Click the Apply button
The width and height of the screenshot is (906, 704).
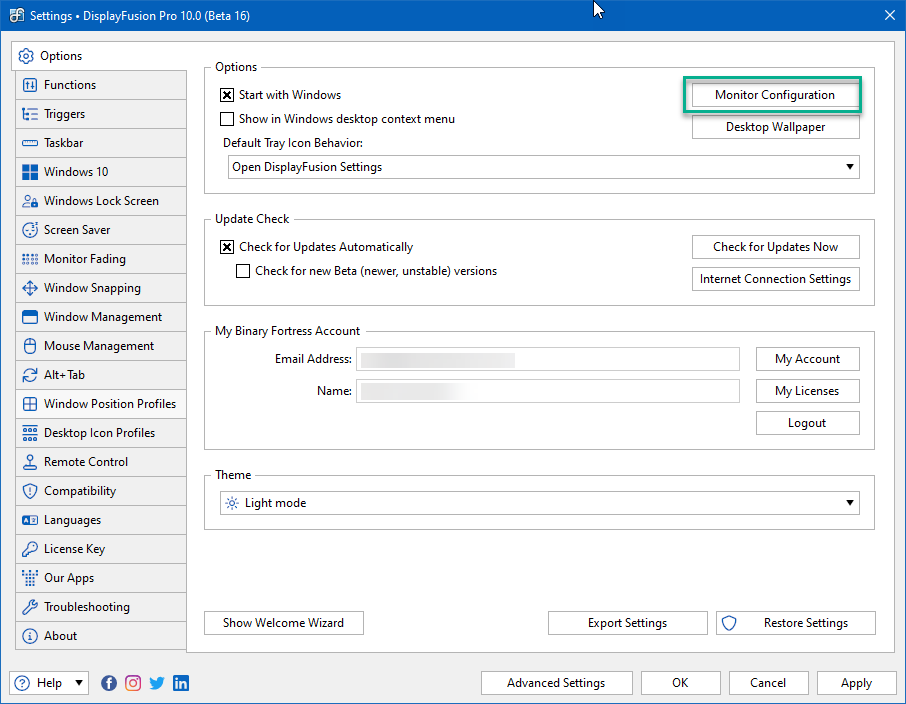857,683
